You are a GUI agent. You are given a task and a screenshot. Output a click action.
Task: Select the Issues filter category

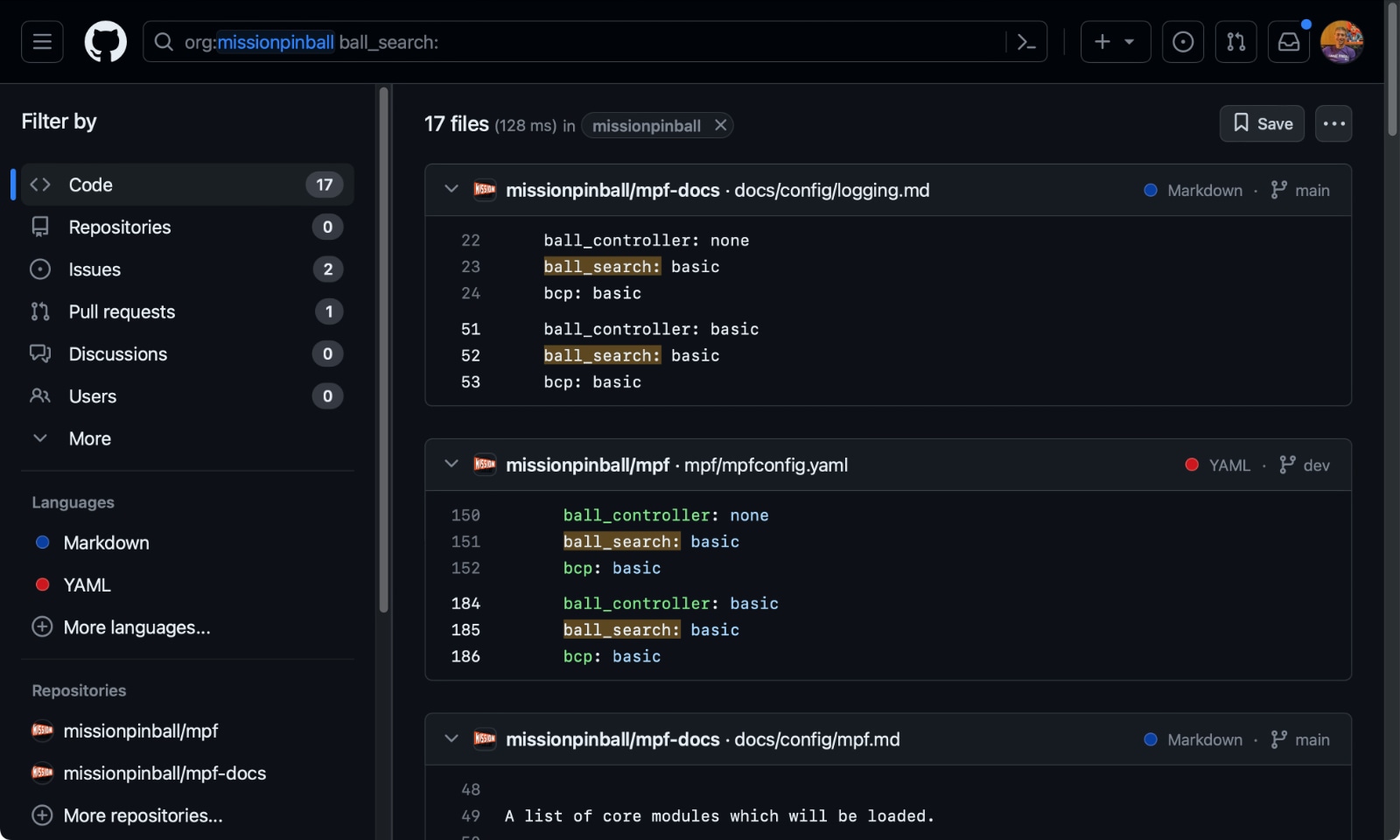pyautogui.click(x=94, y=269)
